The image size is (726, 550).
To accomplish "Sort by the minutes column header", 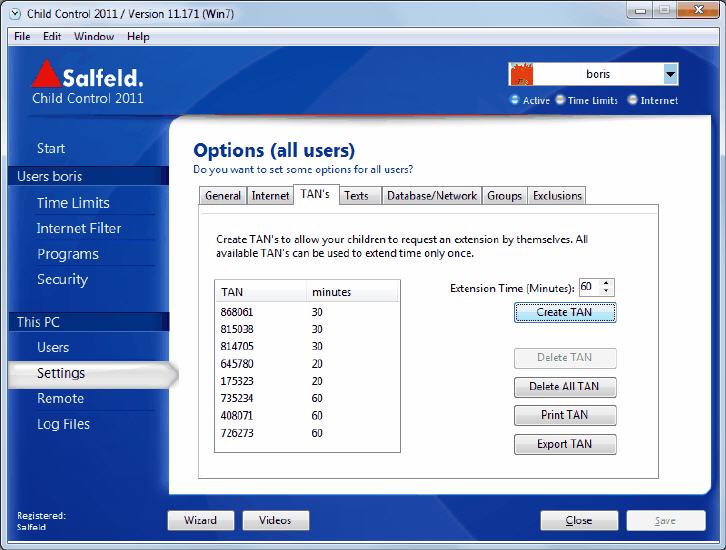I will tap(352, 292).
